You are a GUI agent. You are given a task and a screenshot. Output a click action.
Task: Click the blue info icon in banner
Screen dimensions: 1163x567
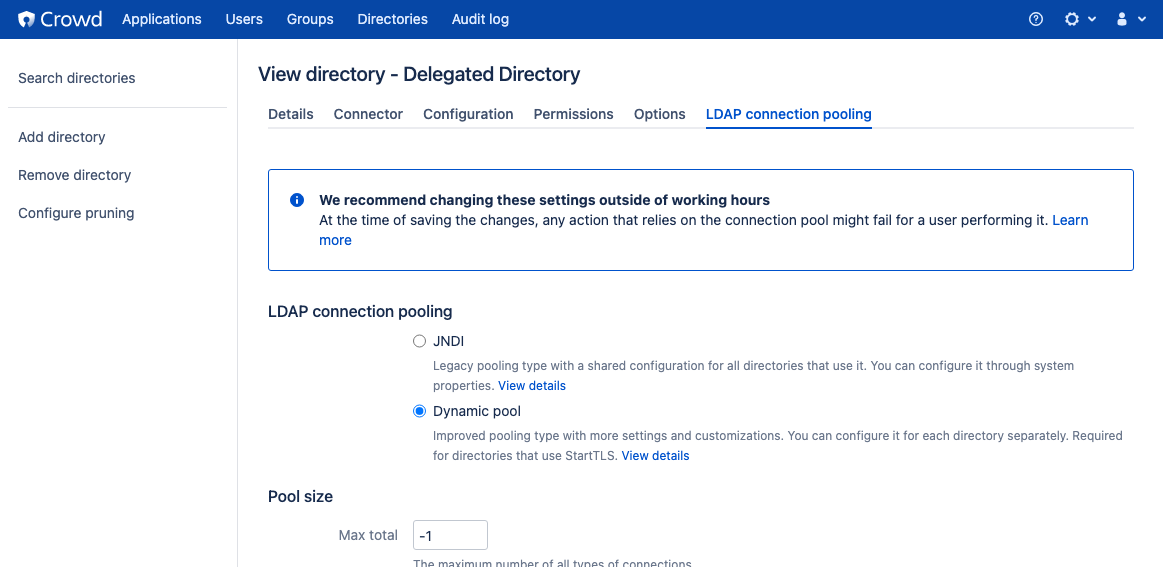coord(296,200)
